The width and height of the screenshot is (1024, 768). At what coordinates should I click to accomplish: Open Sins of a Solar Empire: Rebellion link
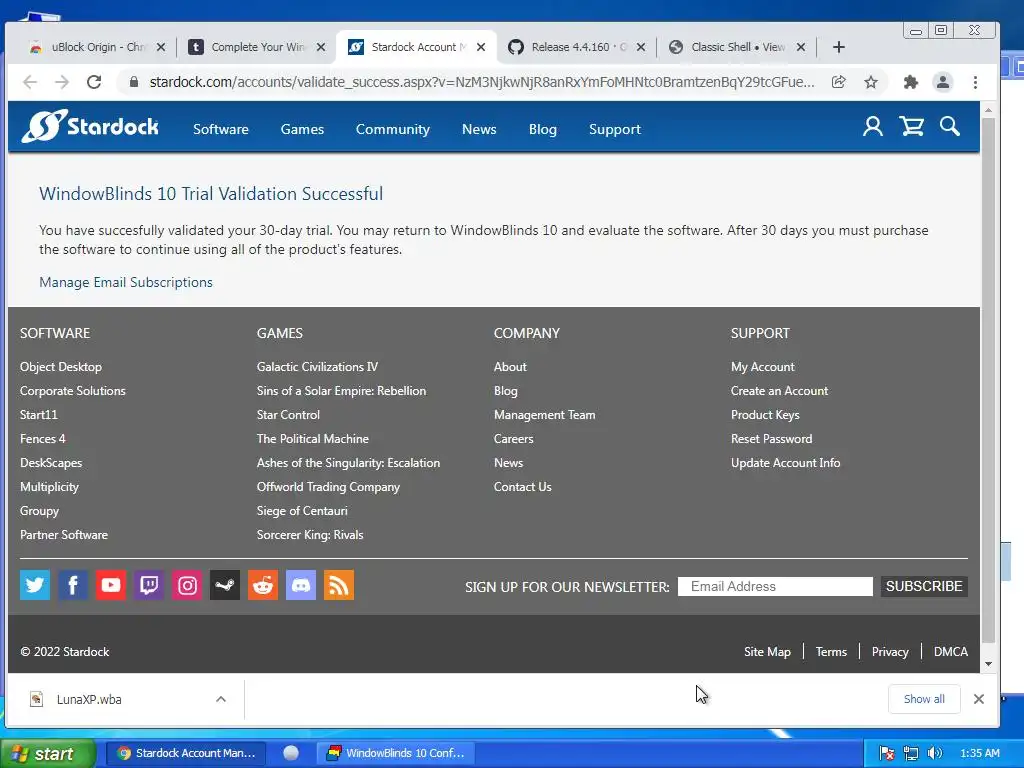point(342,391)
